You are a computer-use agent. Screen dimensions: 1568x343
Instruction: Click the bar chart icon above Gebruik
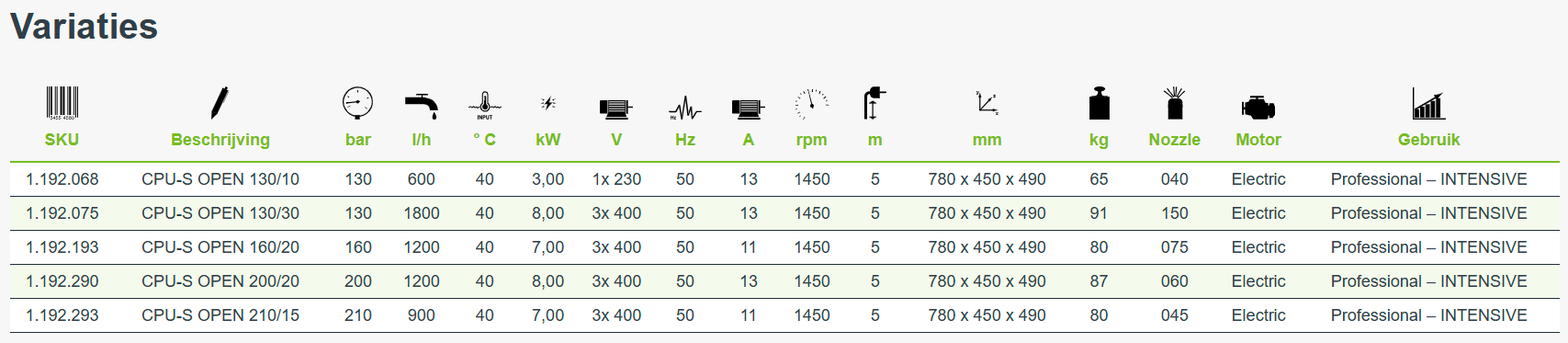[1429, 103]
